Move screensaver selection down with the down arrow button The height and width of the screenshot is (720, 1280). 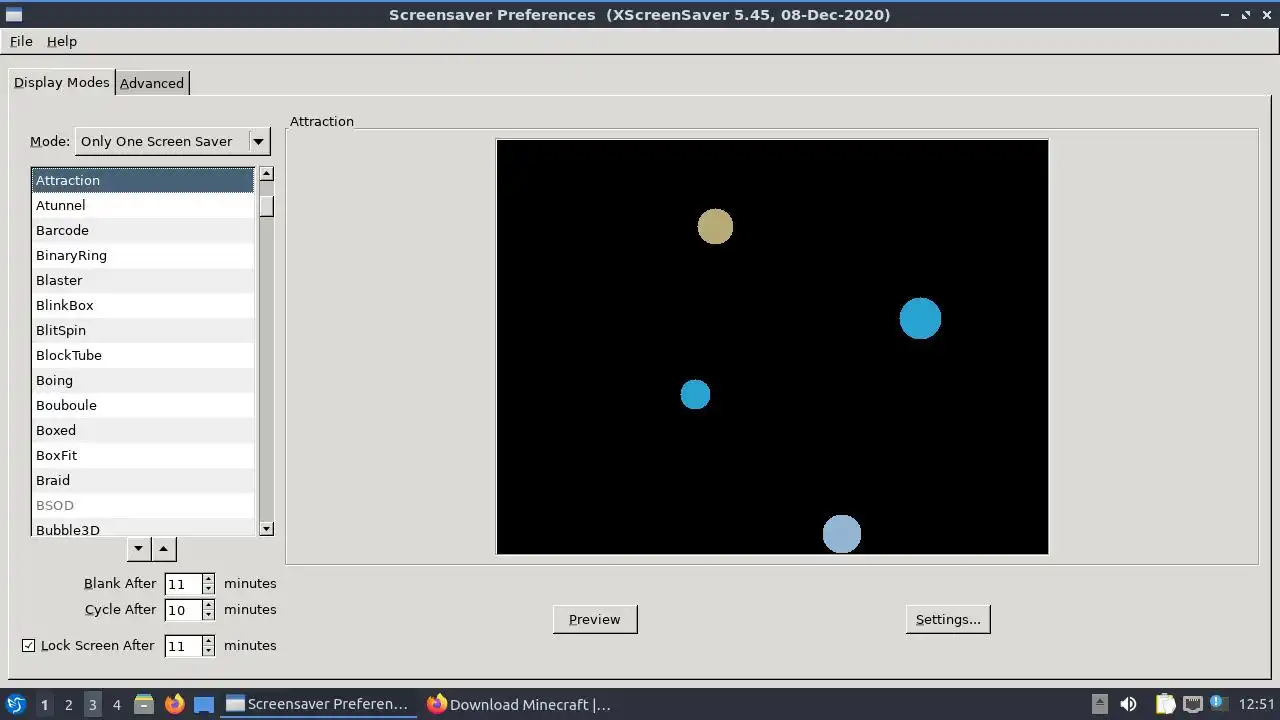tap(139, 548)
